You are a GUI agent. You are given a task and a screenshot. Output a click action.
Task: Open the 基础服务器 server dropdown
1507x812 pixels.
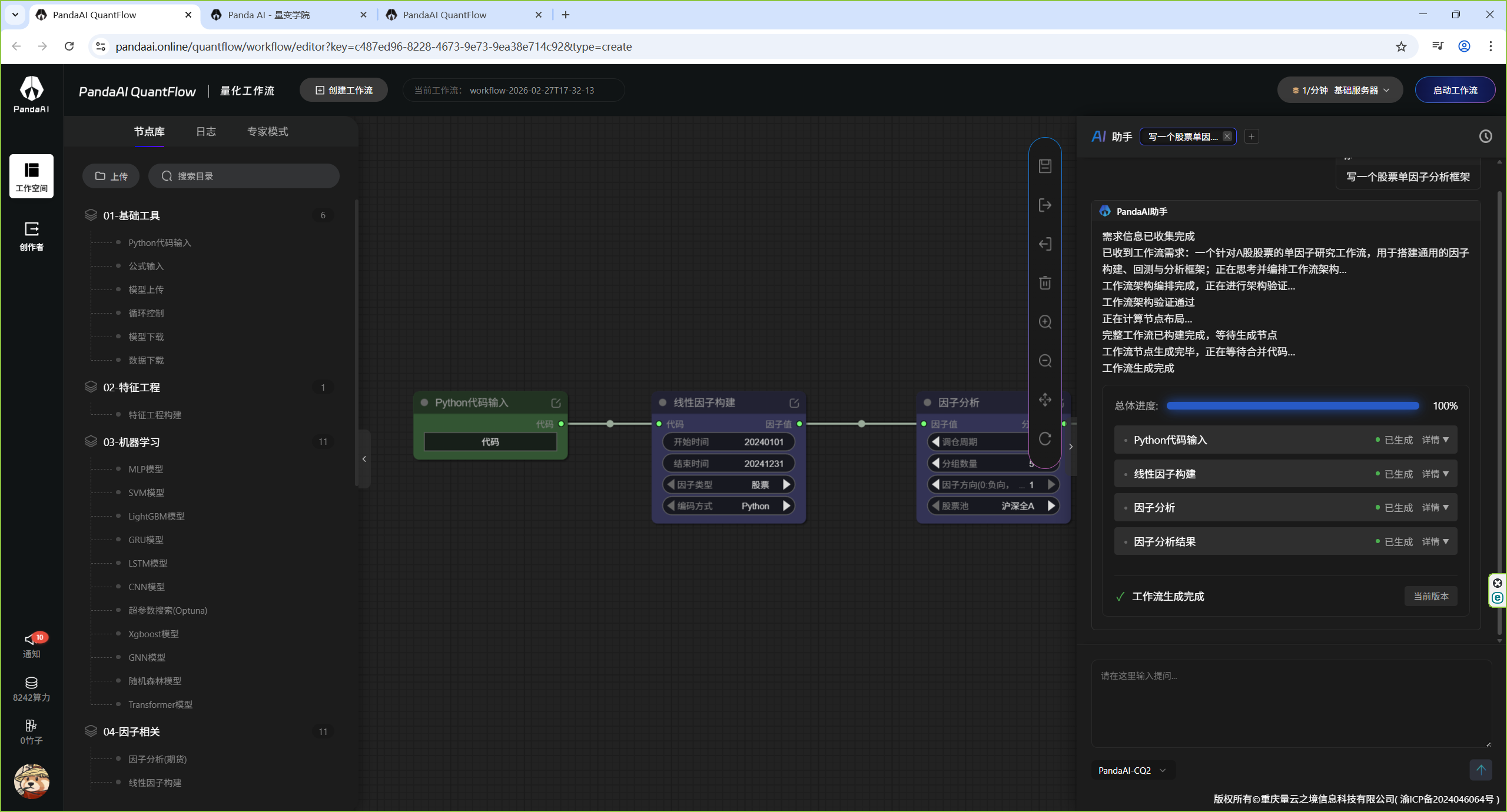(1340, 90)
